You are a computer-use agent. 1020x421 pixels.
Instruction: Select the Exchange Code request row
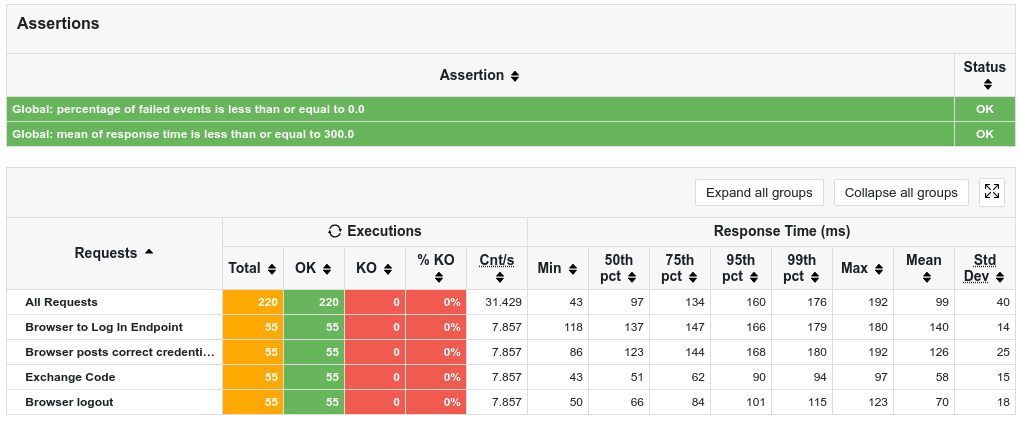pyautogui.click(x=70, y=377)
